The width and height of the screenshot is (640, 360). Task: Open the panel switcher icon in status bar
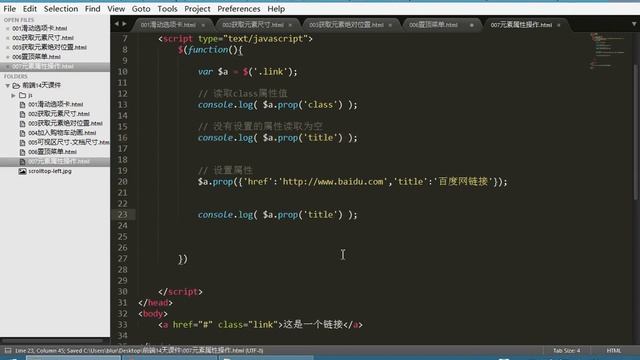(x=8, y=350)
